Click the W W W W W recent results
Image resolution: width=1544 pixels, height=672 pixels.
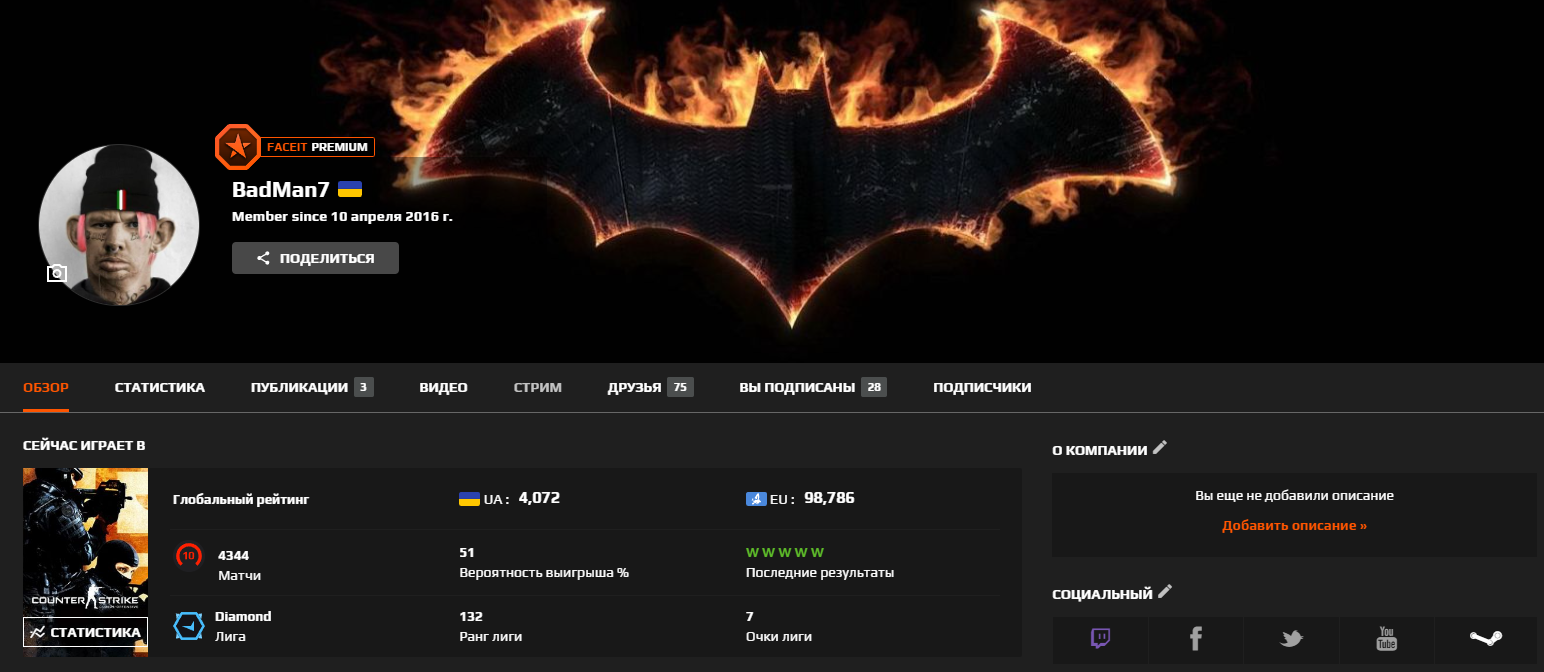coord(785,552)
